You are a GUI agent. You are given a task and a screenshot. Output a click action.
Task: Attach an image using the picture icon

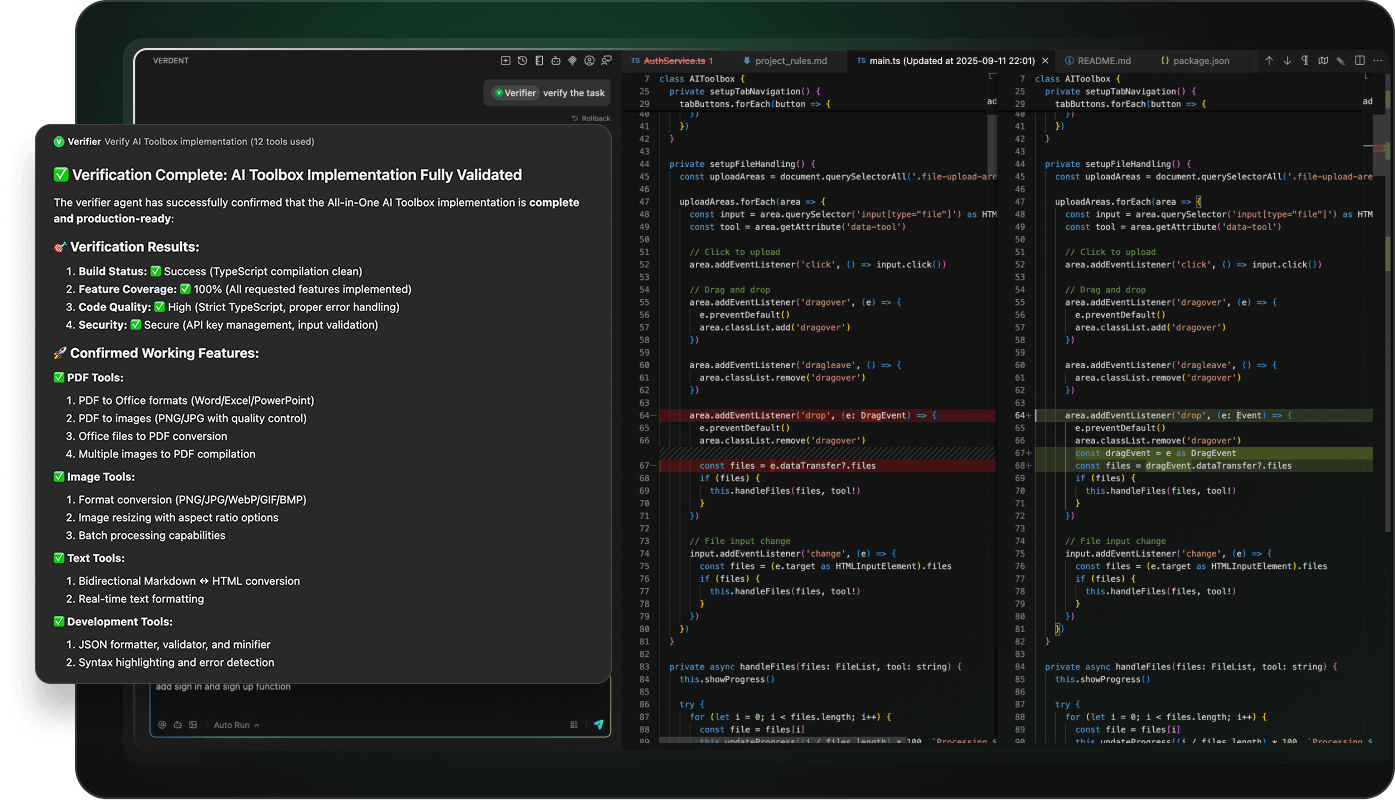point(194,725)
